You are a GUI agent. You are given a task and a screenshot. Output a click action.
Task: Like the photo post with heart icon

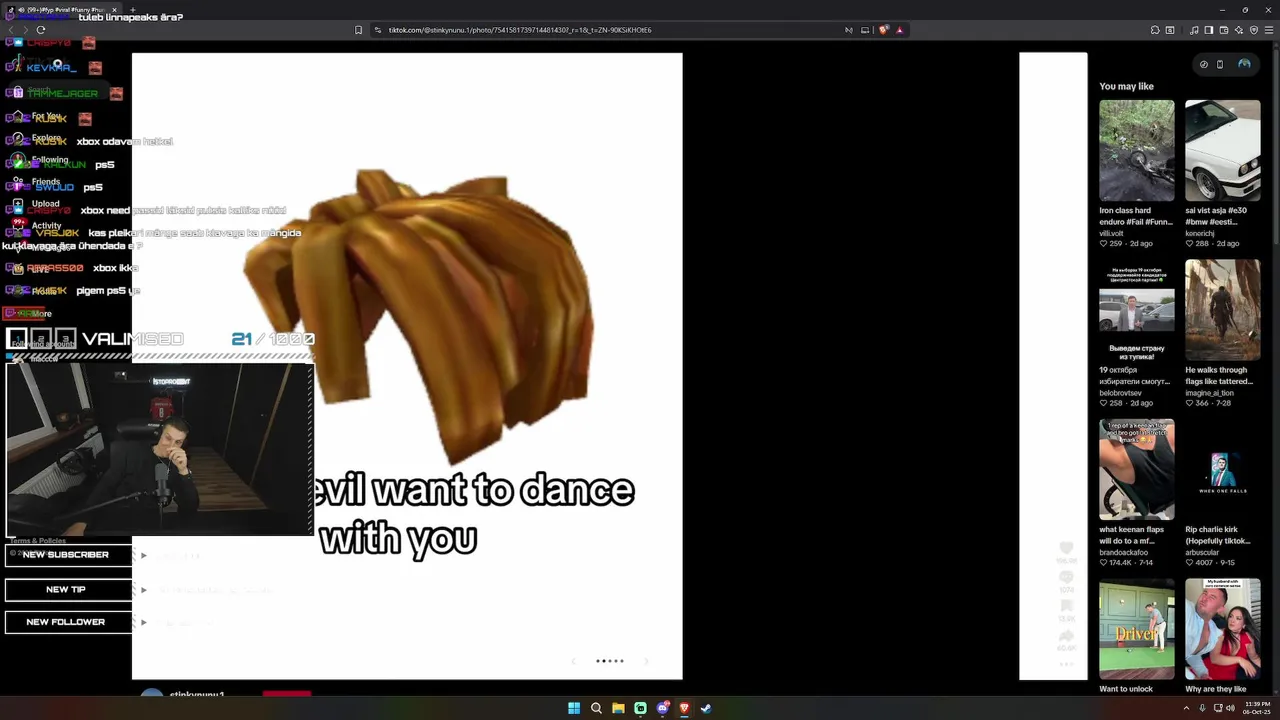coord(1066,548)
